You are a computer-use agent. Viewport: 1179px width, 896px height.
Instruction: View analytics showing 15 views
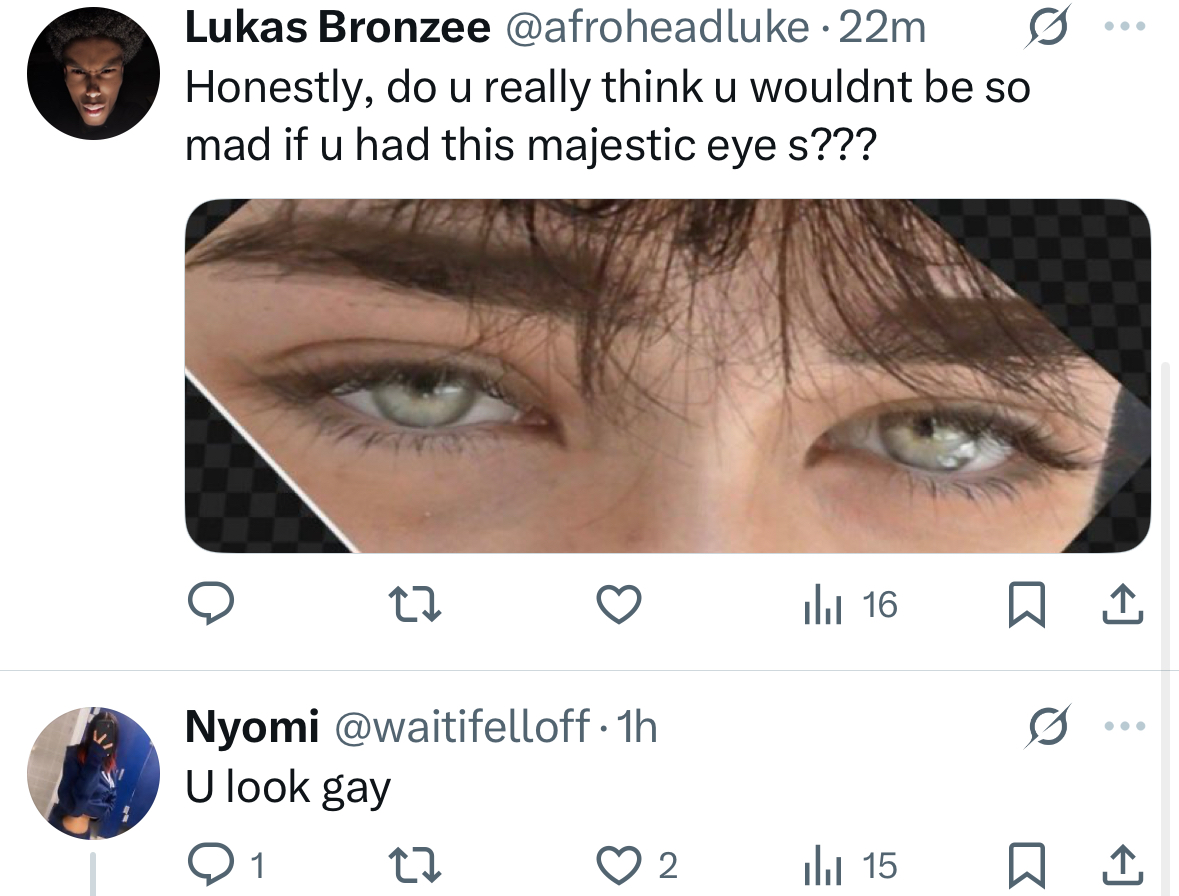coord(850,865)
